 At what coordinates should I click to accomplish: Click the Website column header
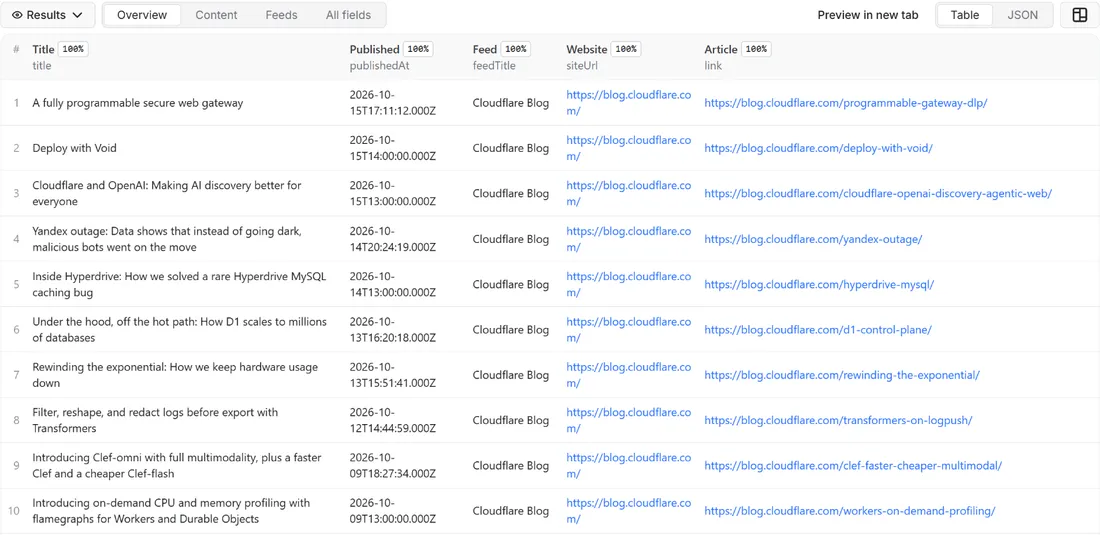tap(586, 49)
